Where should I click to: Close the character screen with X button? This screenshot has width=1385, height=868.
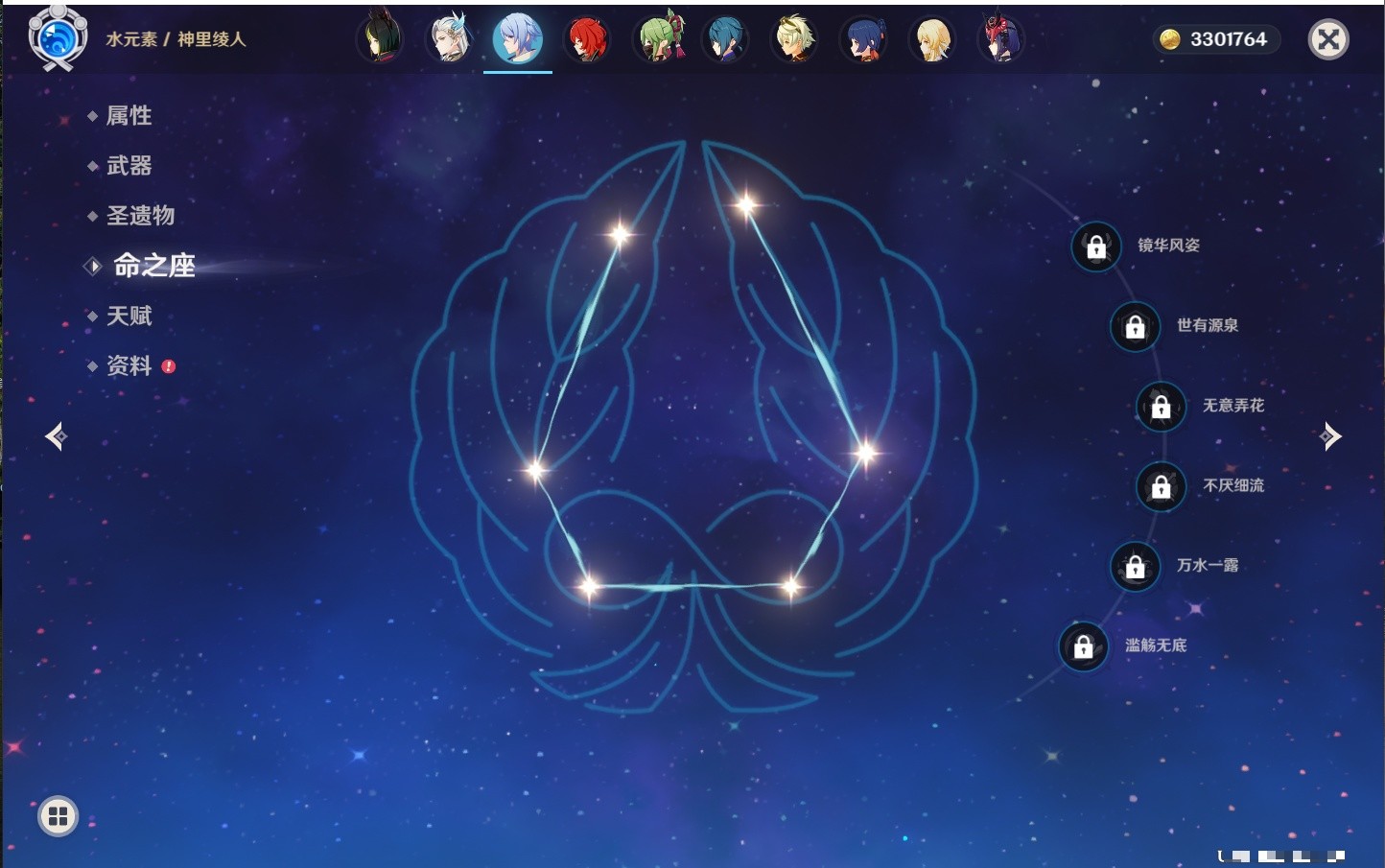pyautogui.click(x=1328, y=39)
